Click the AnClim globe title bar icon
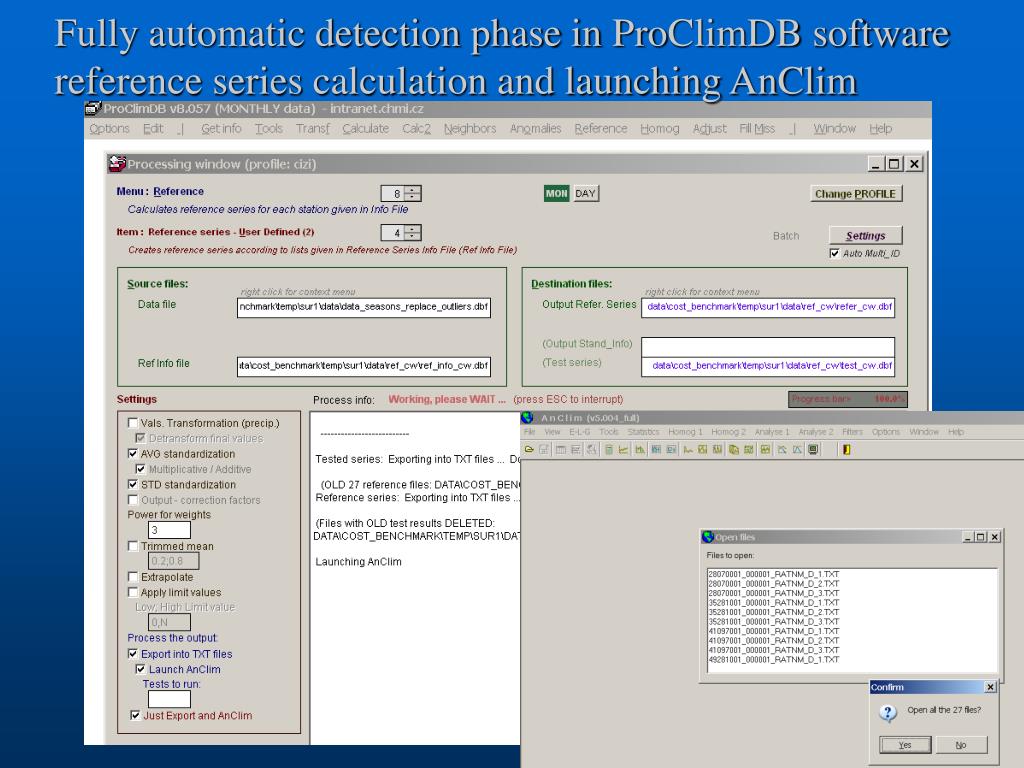The width and height of the screenshot is (1024, 768). point(528,417)
